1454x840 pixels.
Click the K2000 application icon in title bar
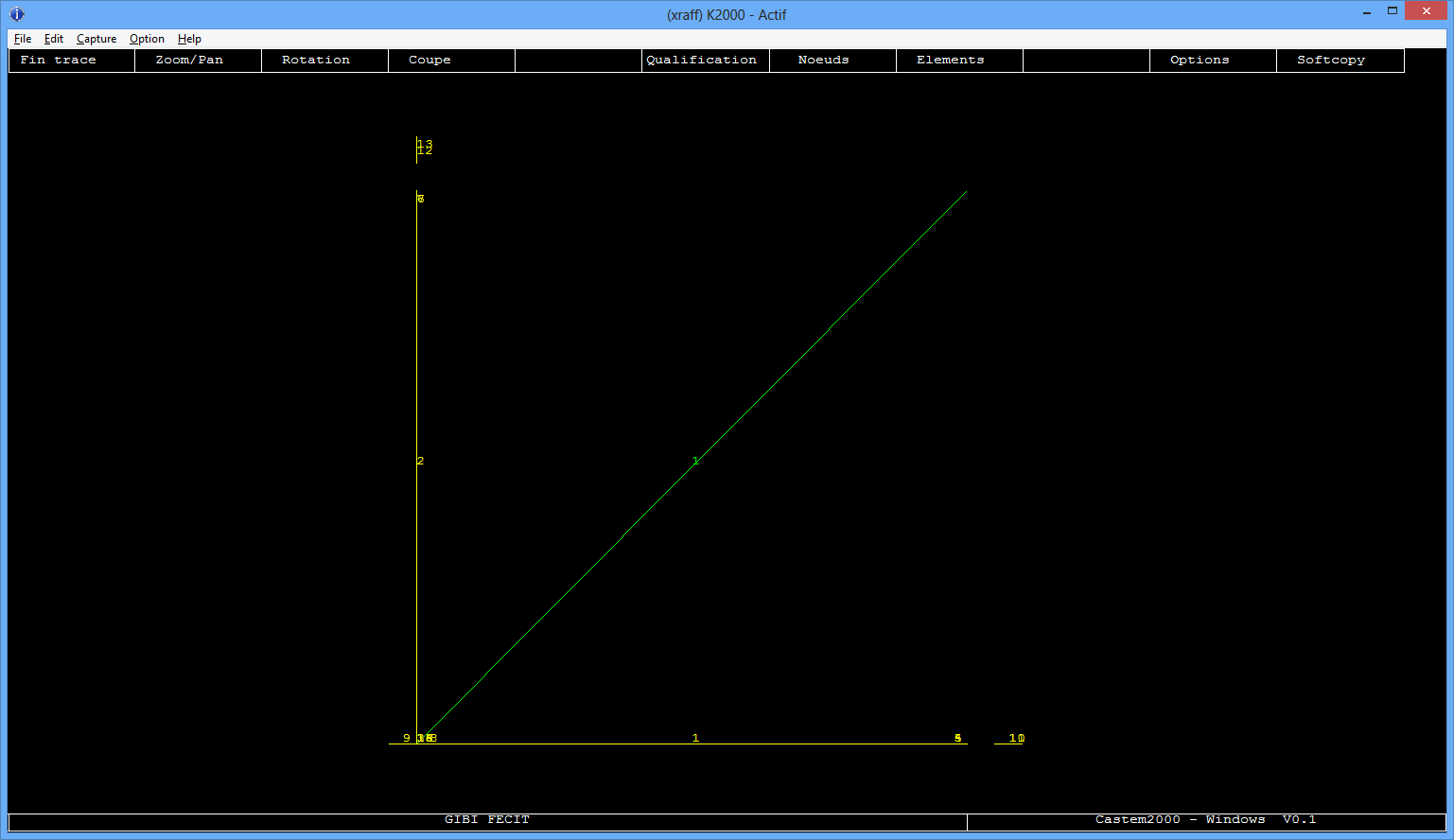[x=16, y=14]
